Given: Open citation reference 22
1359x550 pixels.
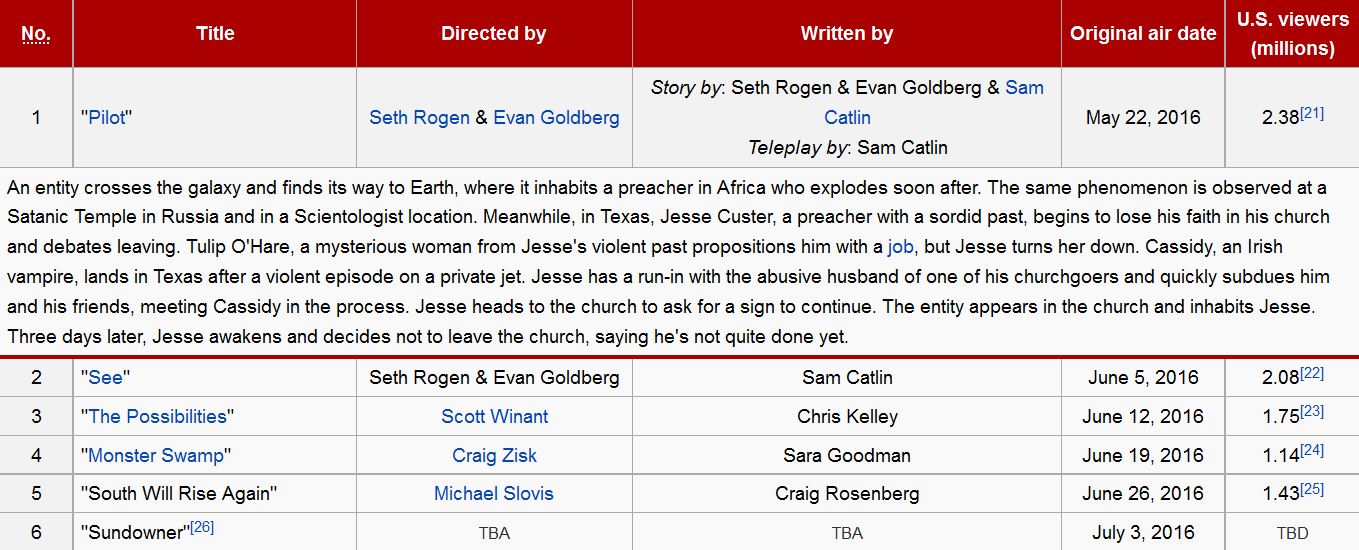Looking at the screenshot, I should [x=1312, y=373].
